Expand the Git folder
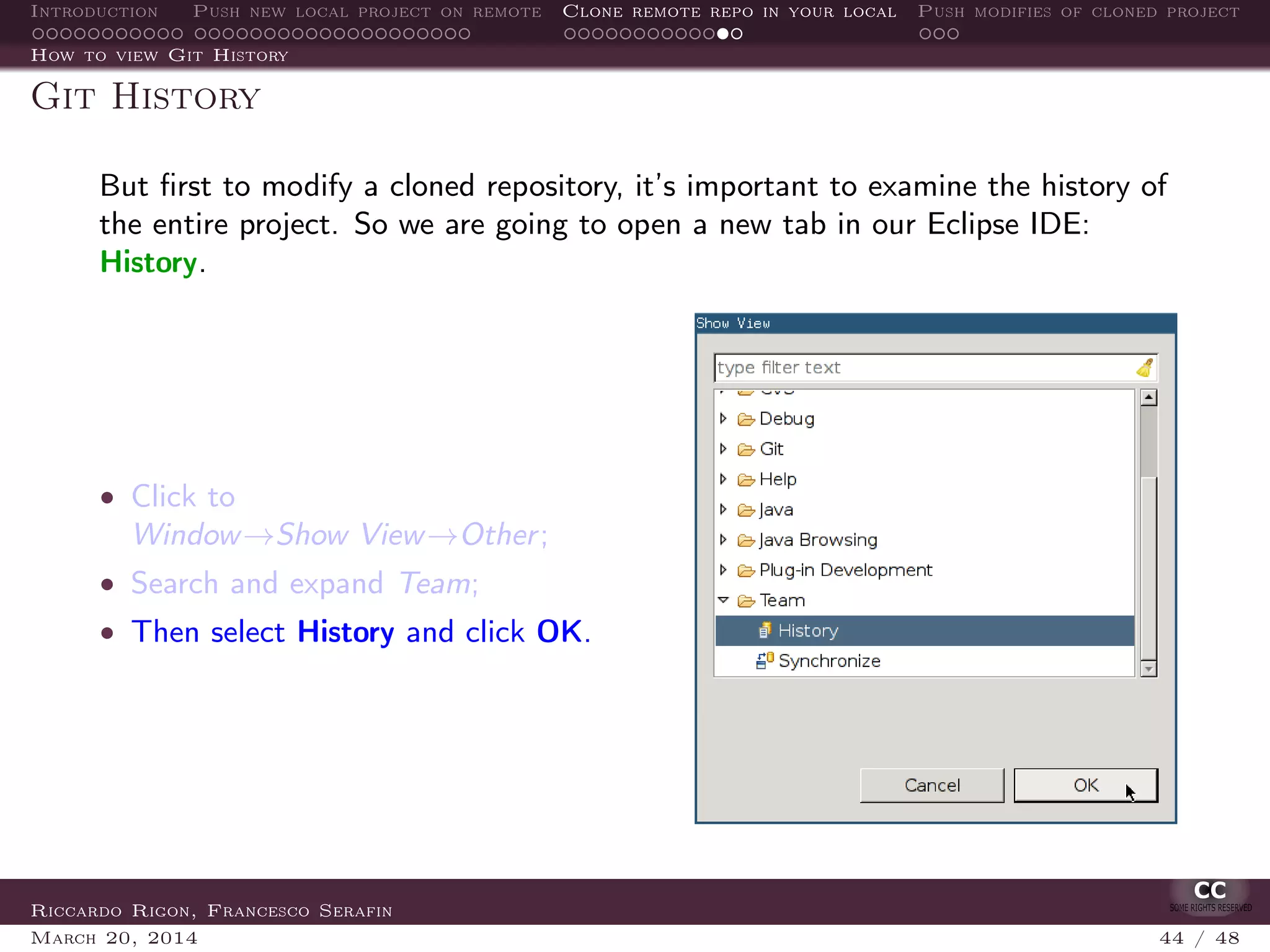This screenshot has height=952, width=1270. coord(723,449)
